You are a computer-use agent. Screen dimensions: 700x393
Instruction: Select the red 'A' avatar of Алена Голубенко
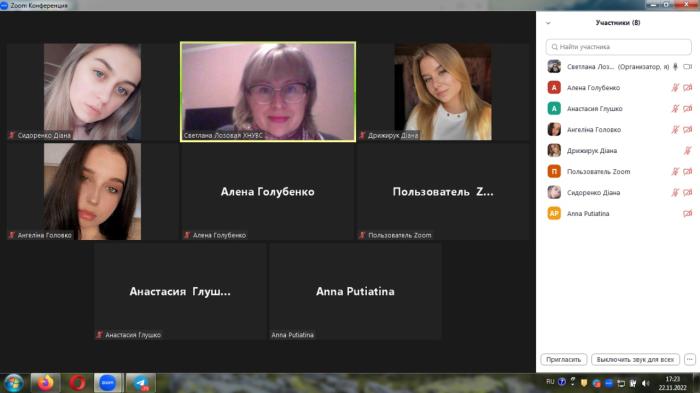(x=554, y=88)
